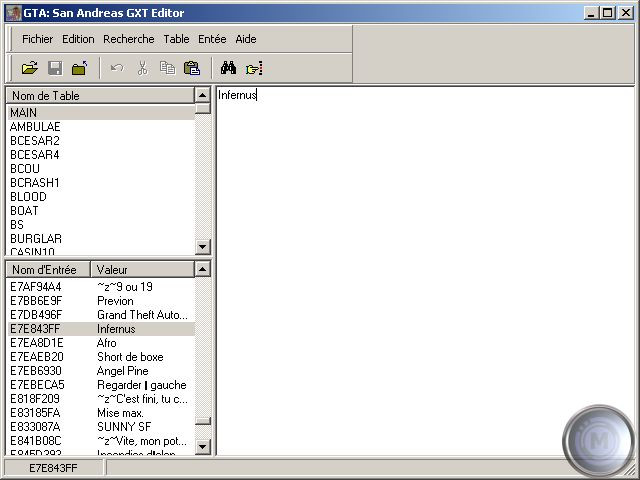Sort by Nom de Table column header
This screenshot has height=480, width=640.
100,96
